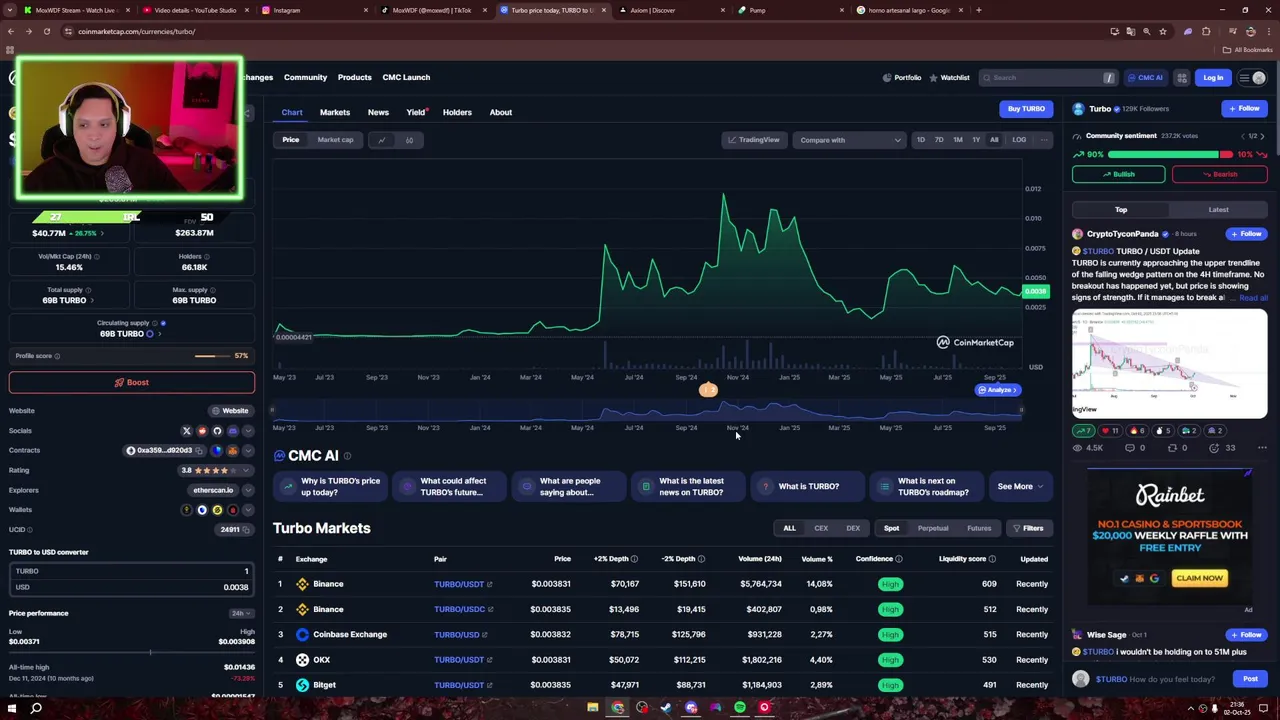Image resolution: width=1280 pixels, height=720 pixels.
Task: Select the CEX markets filter
Action: pyautogui.click(x=821, y=528)
